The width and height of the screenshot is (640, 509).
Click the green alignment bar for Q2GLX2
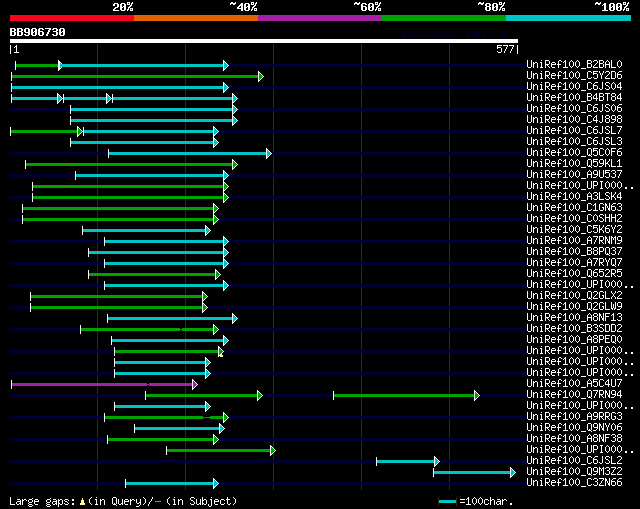click(x=117, y=296)
